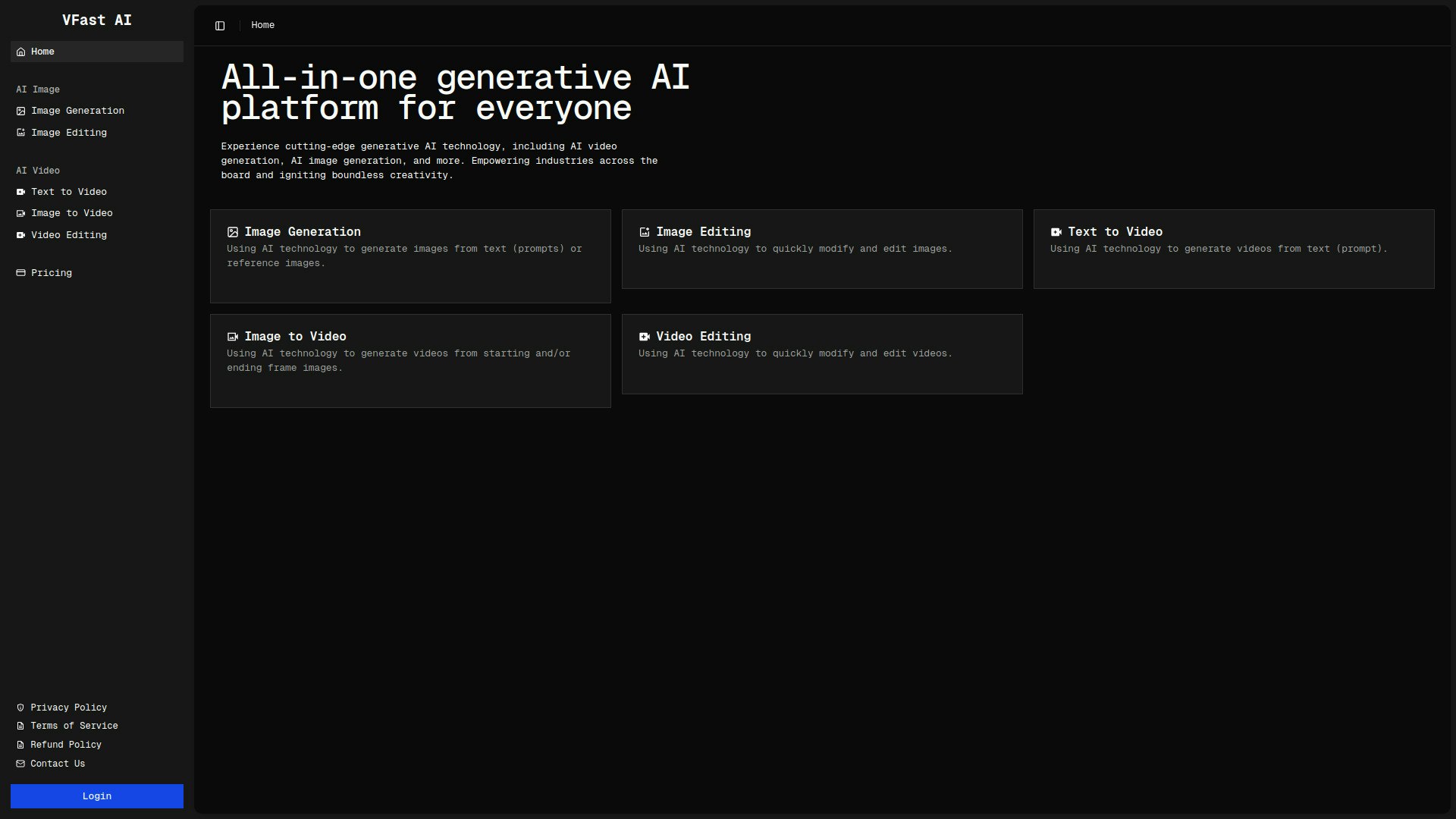Image resolution: width=1456 pixels, height=819 pixels.
Task: Open the Text to Video card
Action: (1234, 249)
